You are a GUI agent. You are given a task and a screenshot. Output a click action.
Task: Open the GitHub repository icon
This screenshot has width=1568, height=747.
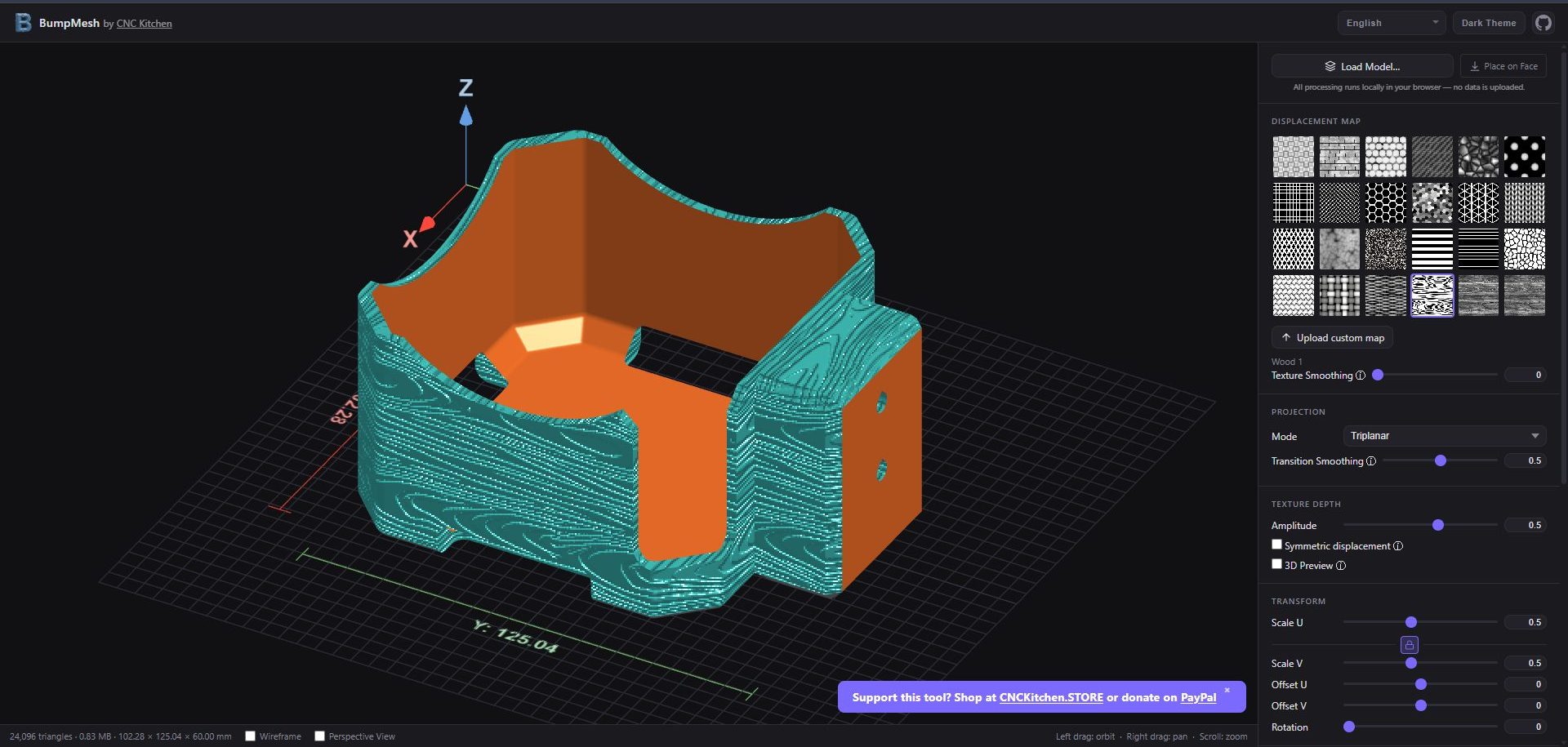coord(1543,23)
